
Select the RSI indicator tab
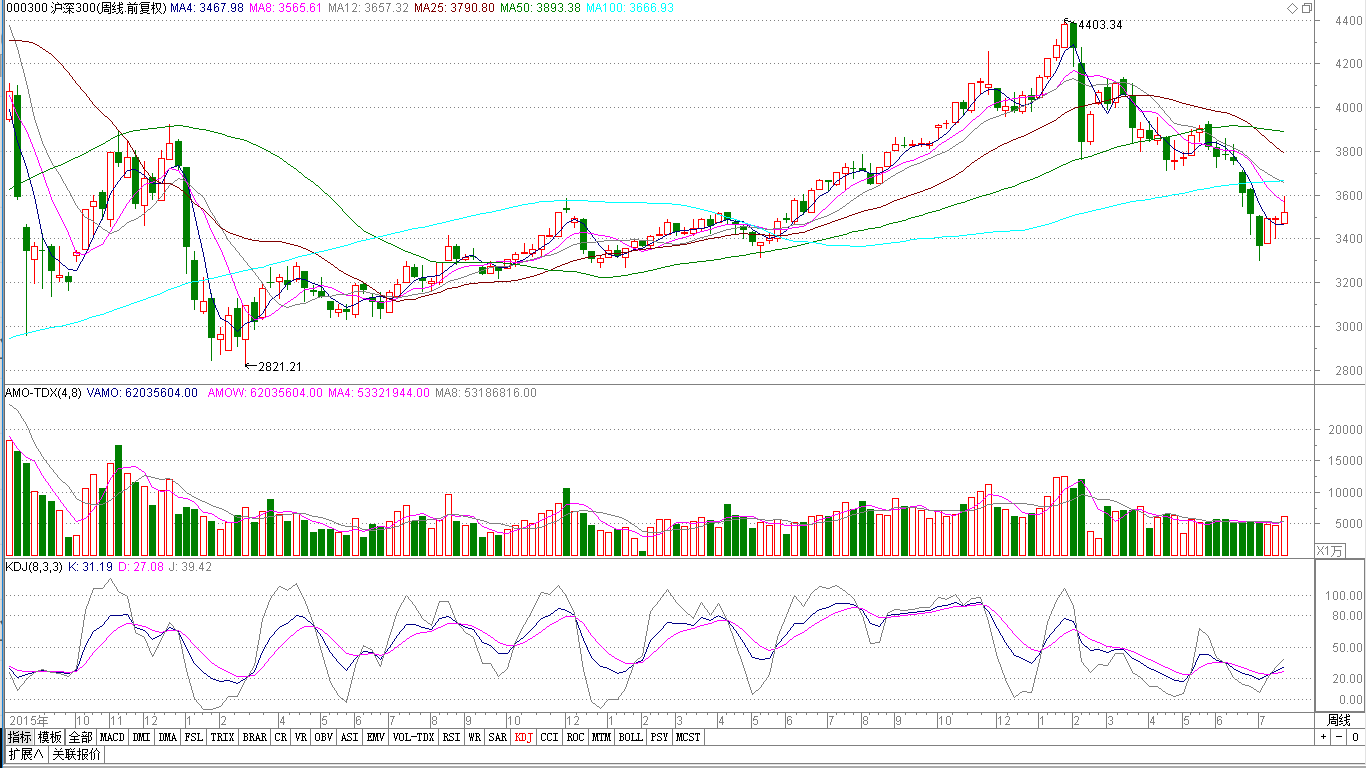pos(451,737)
